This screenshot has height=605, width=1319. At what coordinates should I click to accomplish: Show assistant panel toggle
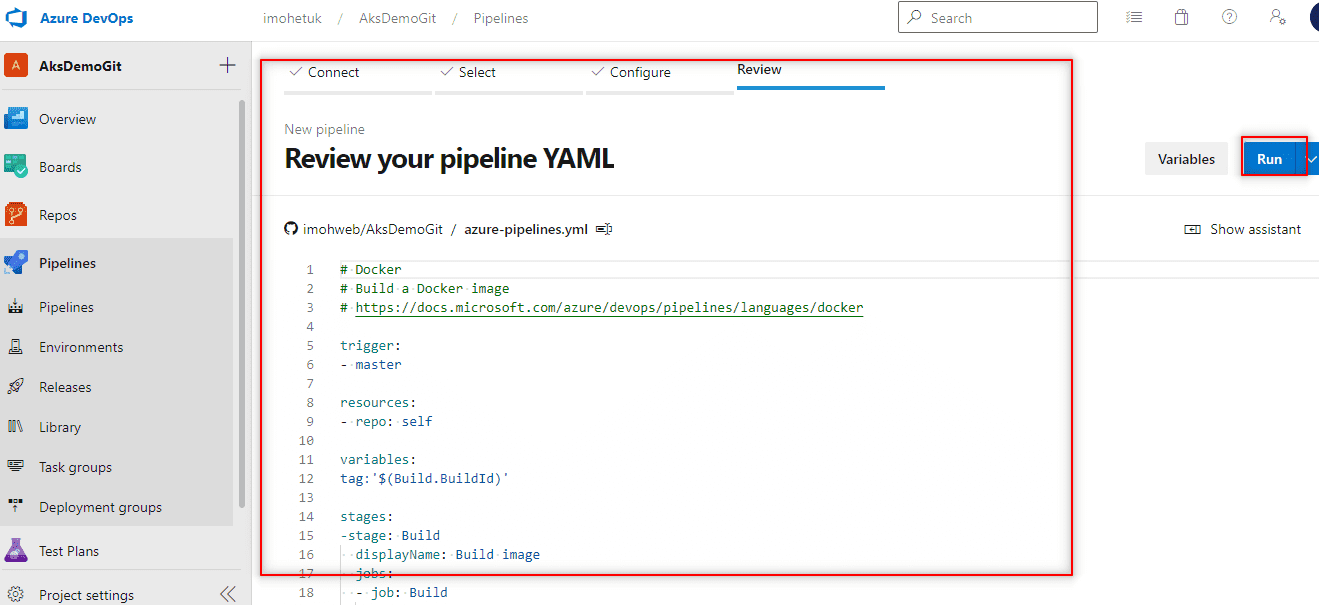[1243, 229]
